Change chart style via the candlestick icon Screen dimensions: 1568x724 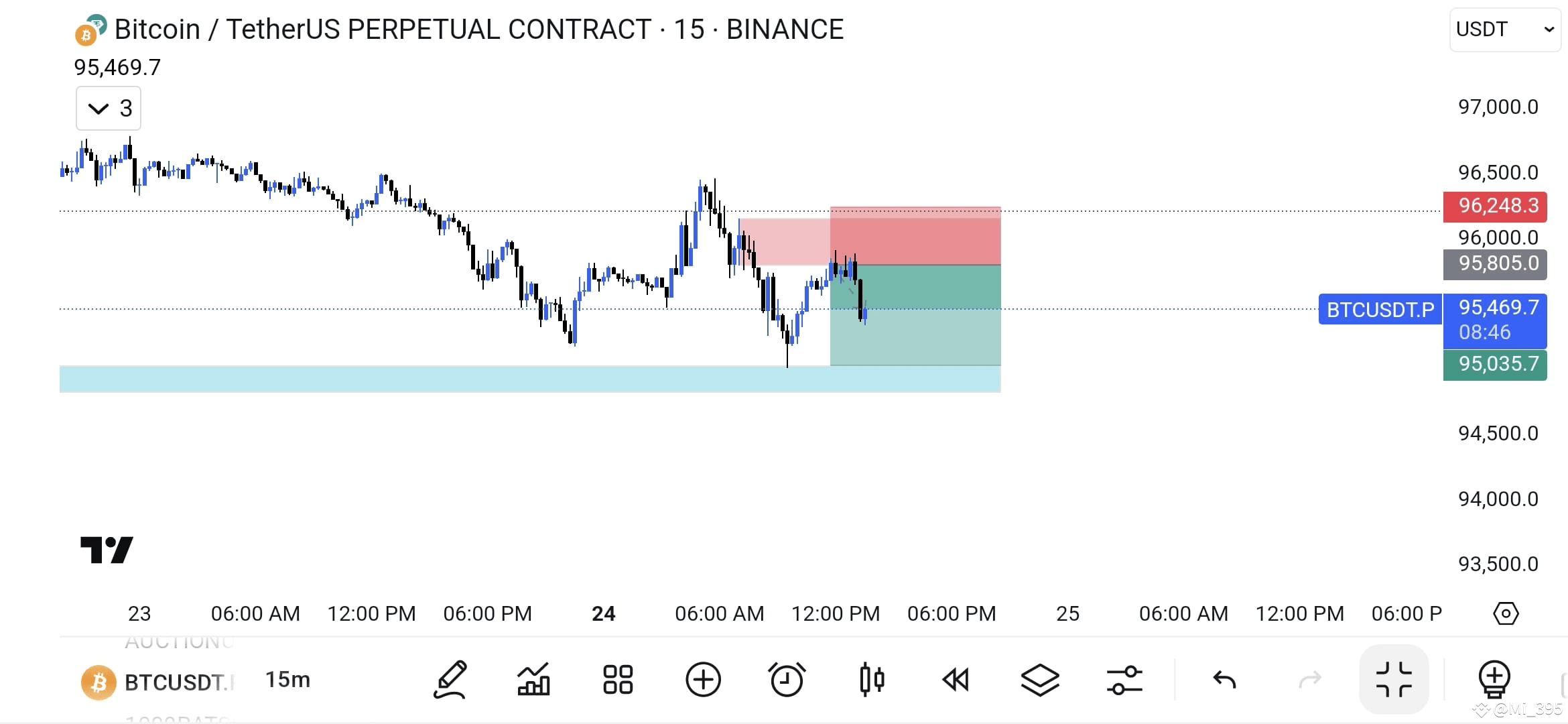click(872, 680)
